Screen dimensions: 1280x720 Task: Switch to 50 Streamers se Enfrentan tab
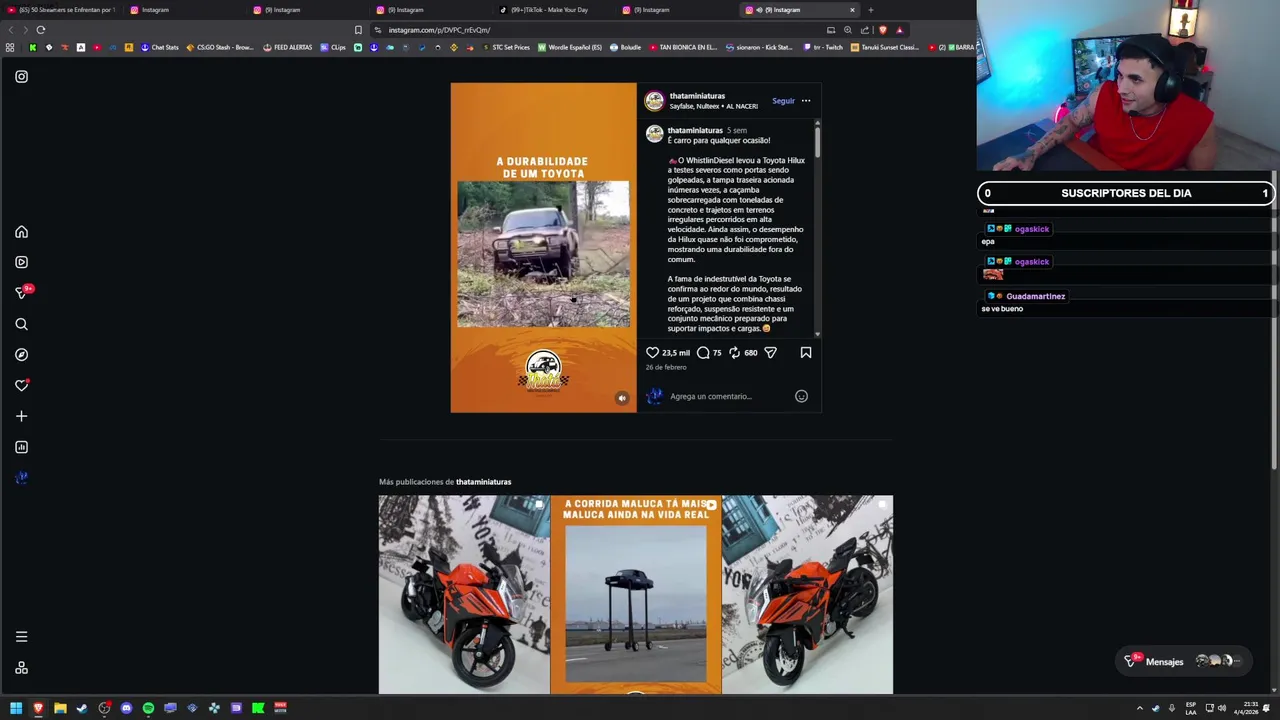[61, 10]
